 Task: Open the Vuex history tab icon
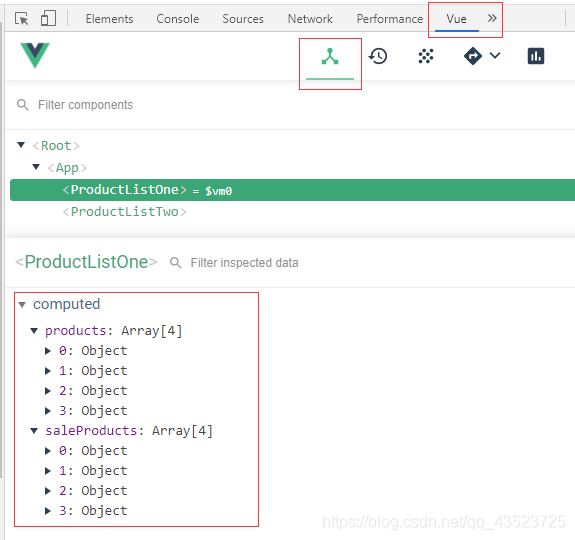378,56
